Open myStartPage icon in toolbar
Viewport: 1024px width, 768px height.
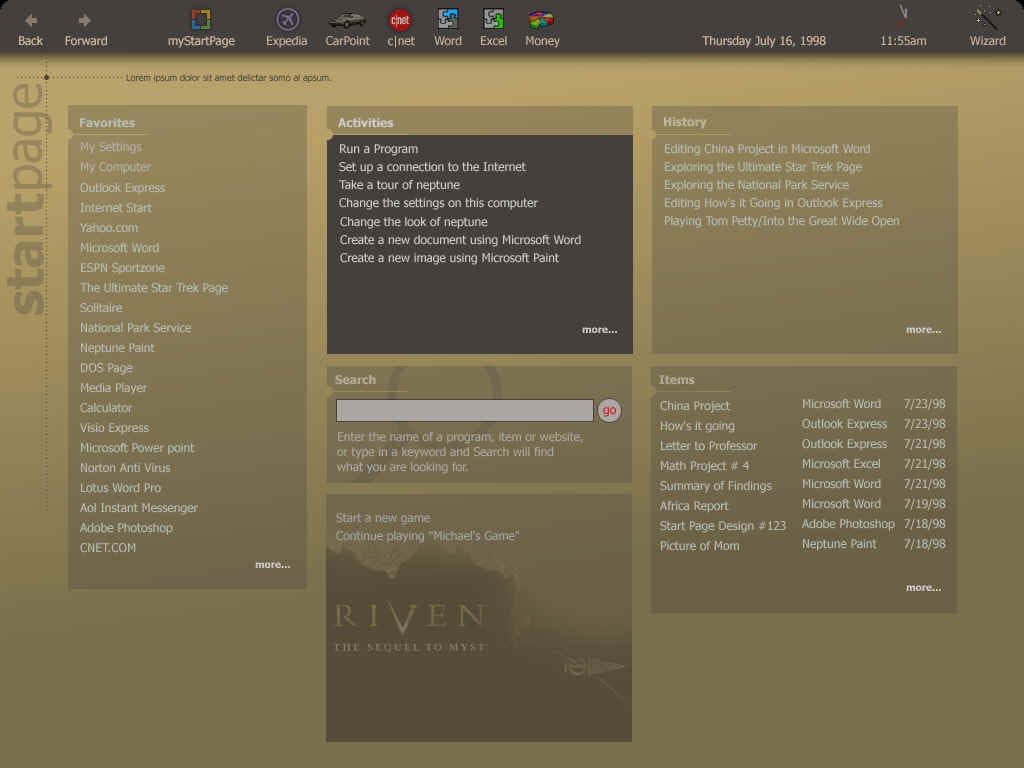pos(201,19)
